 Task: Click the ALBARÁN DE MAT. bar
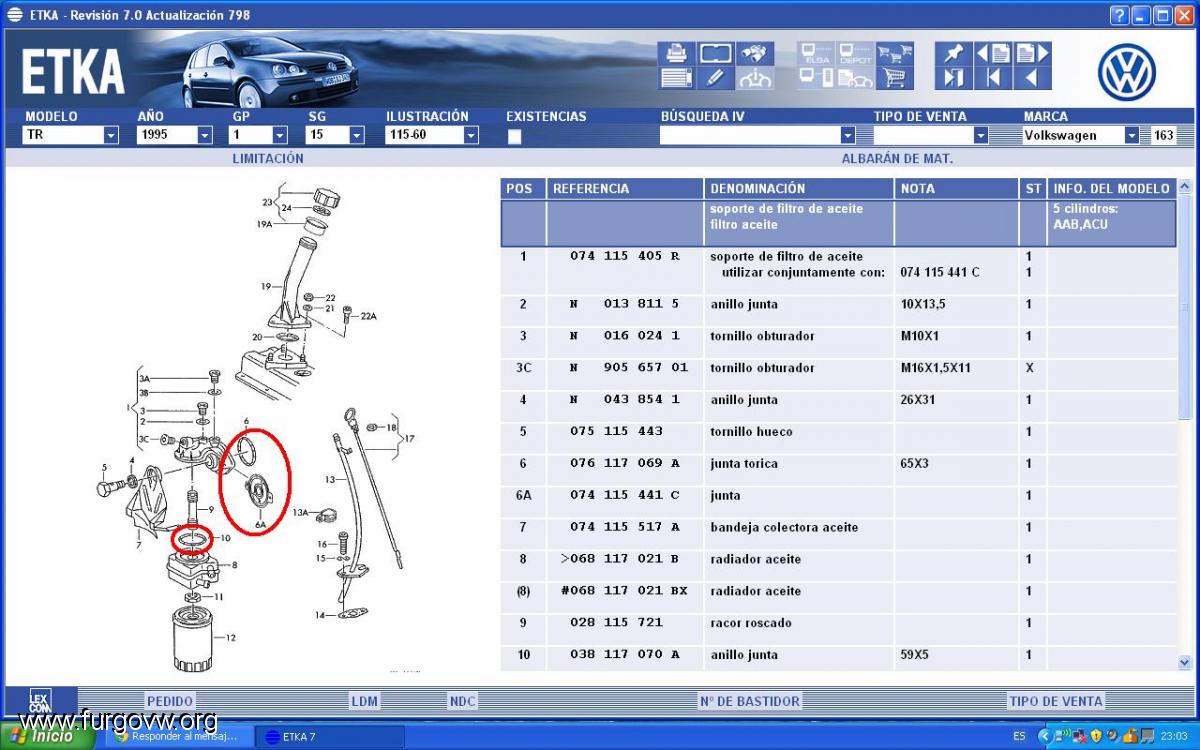(x=897, y=158)
